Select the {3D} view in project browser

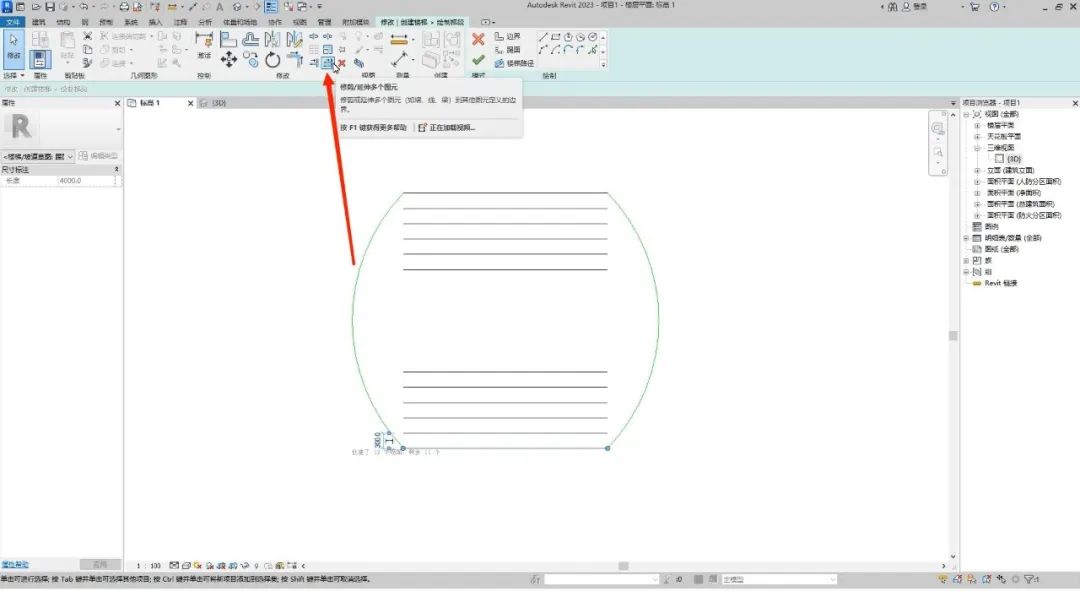(x=1013, y=159)
